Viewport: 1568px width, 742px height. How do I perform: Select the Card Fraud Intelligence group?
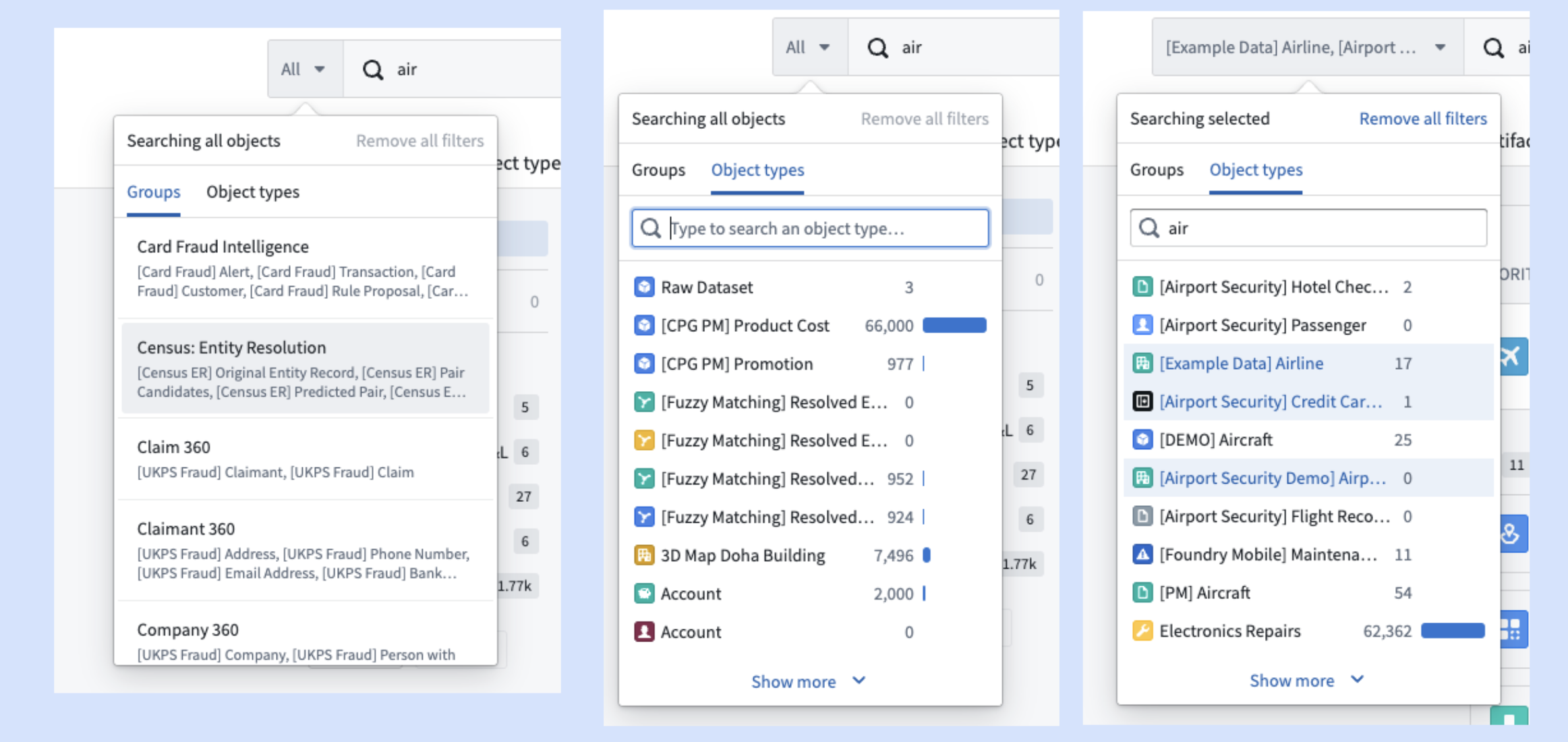pos(306,268)
